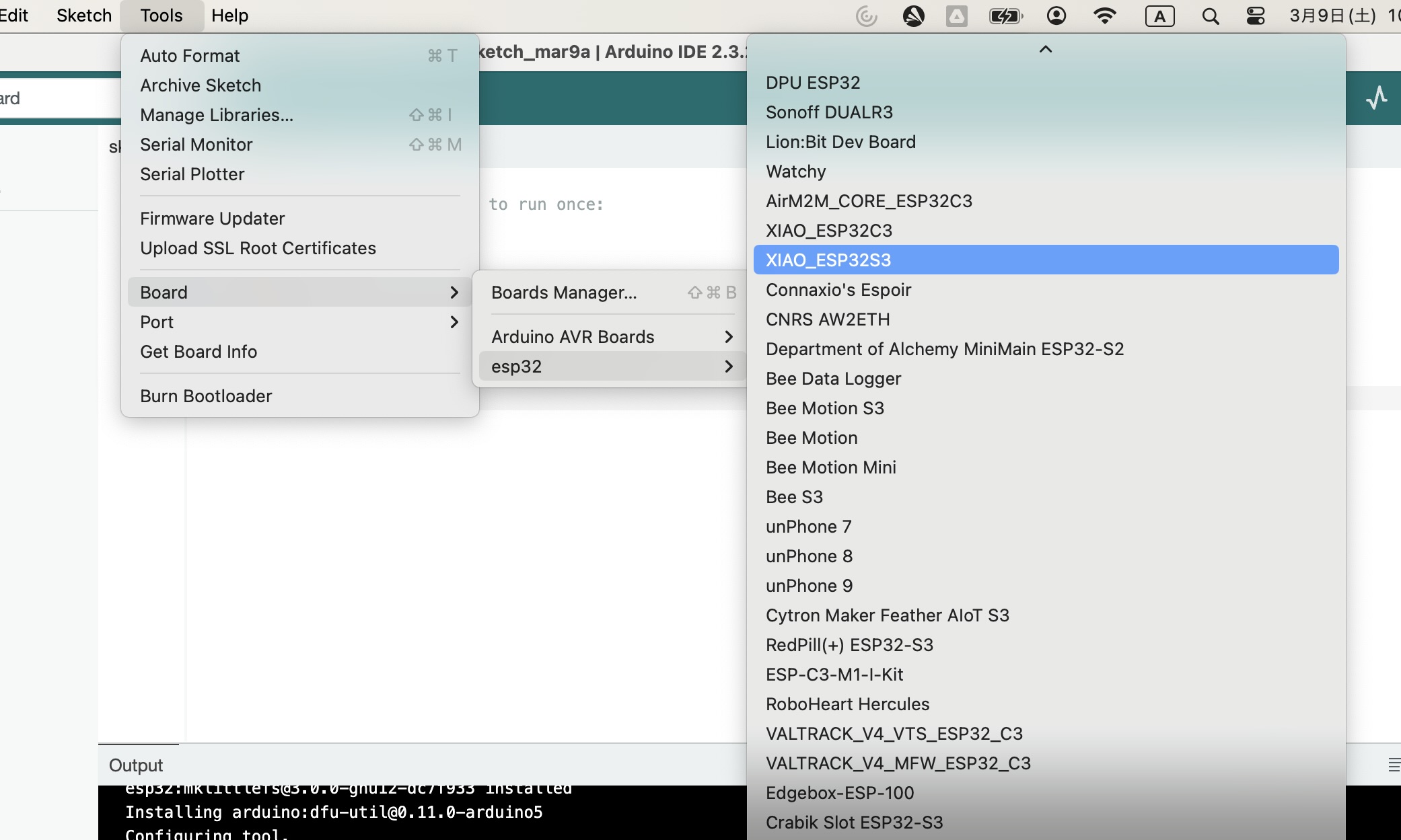This screenshot has height=840, width=1401.
Task: Open Boards Manager...
Action: point(612,292)
